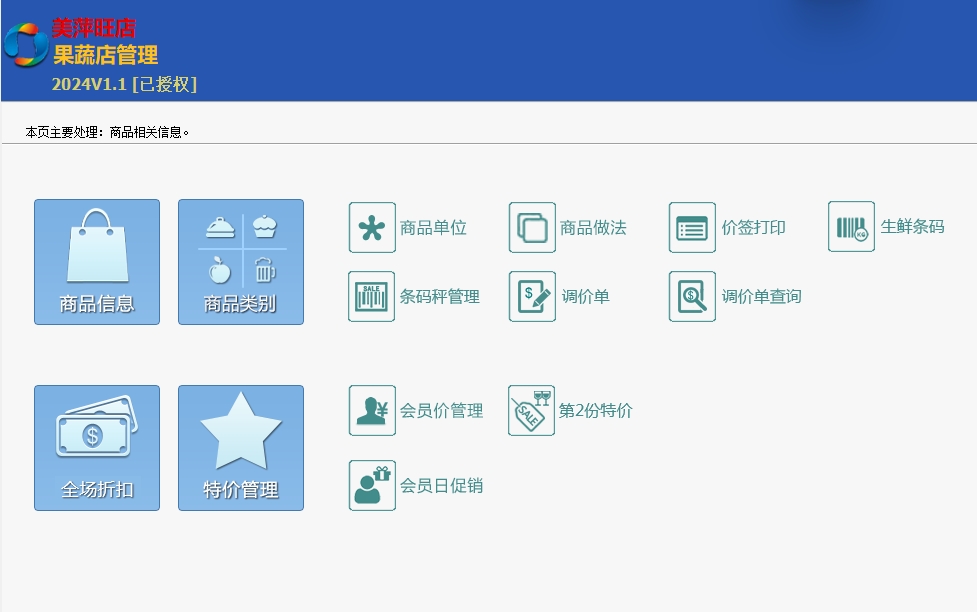The image size is (977, 612).
Task: Click the member yen icon for 会员价管理
Action: pos(372,410)
